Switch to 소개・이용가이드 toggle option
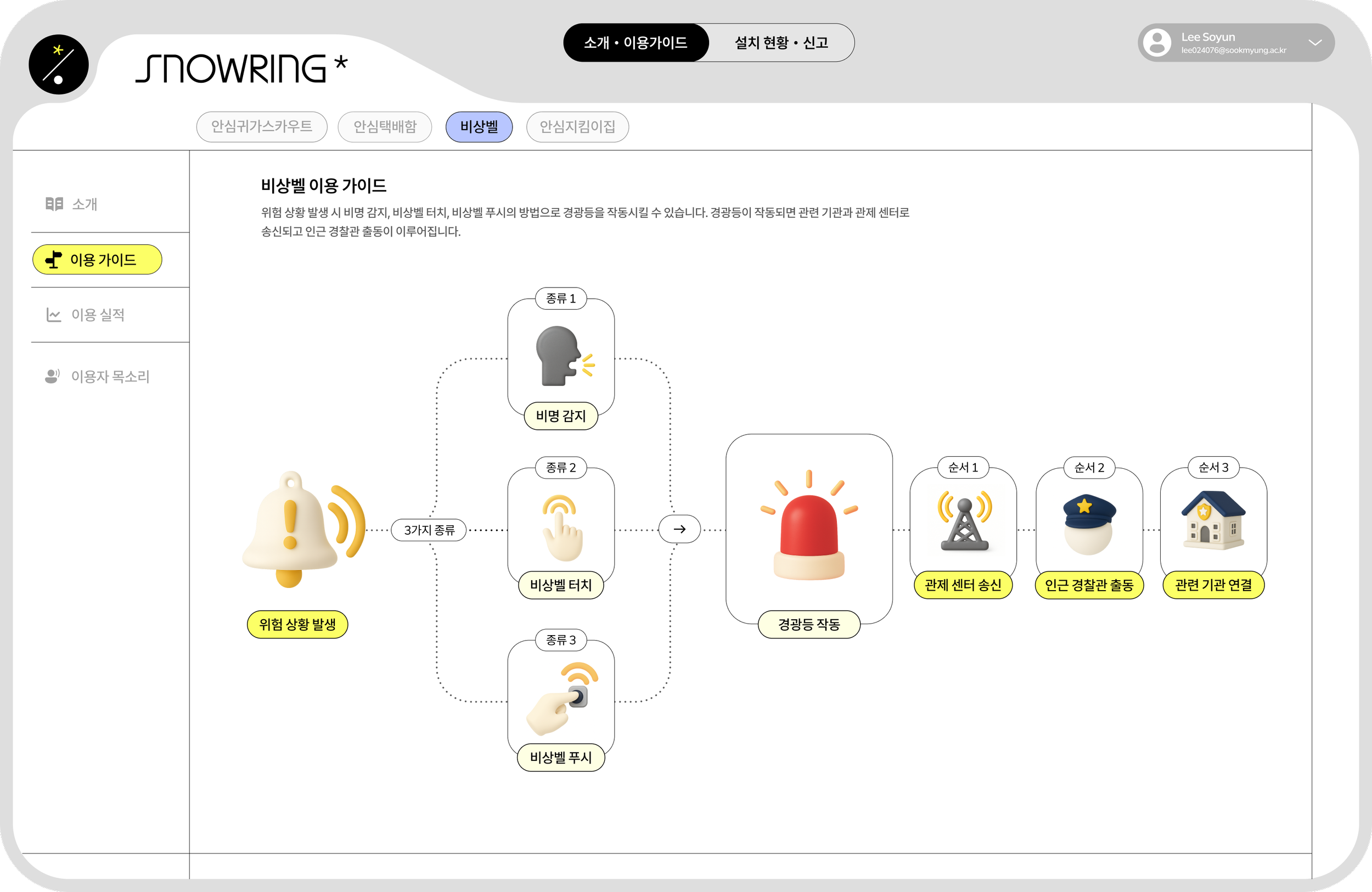Viewport: 1372px width, 892px height. point(636,43)
